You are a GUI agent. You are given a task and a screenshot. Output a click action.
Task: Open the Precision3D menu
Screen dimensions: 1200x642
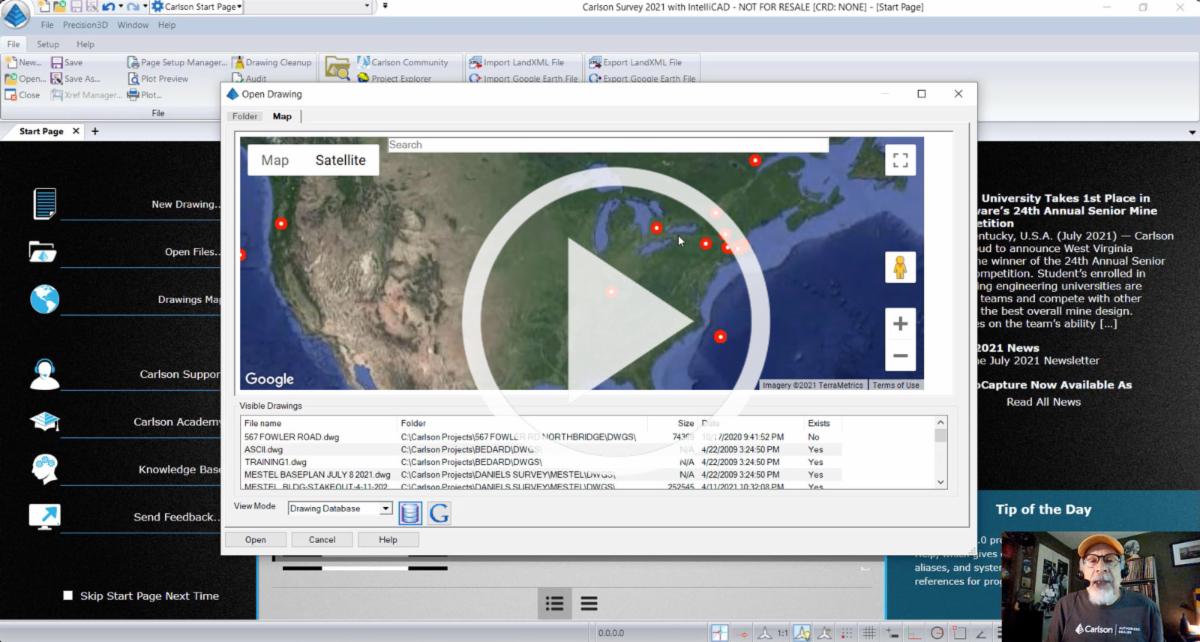(x=84, y=25)
